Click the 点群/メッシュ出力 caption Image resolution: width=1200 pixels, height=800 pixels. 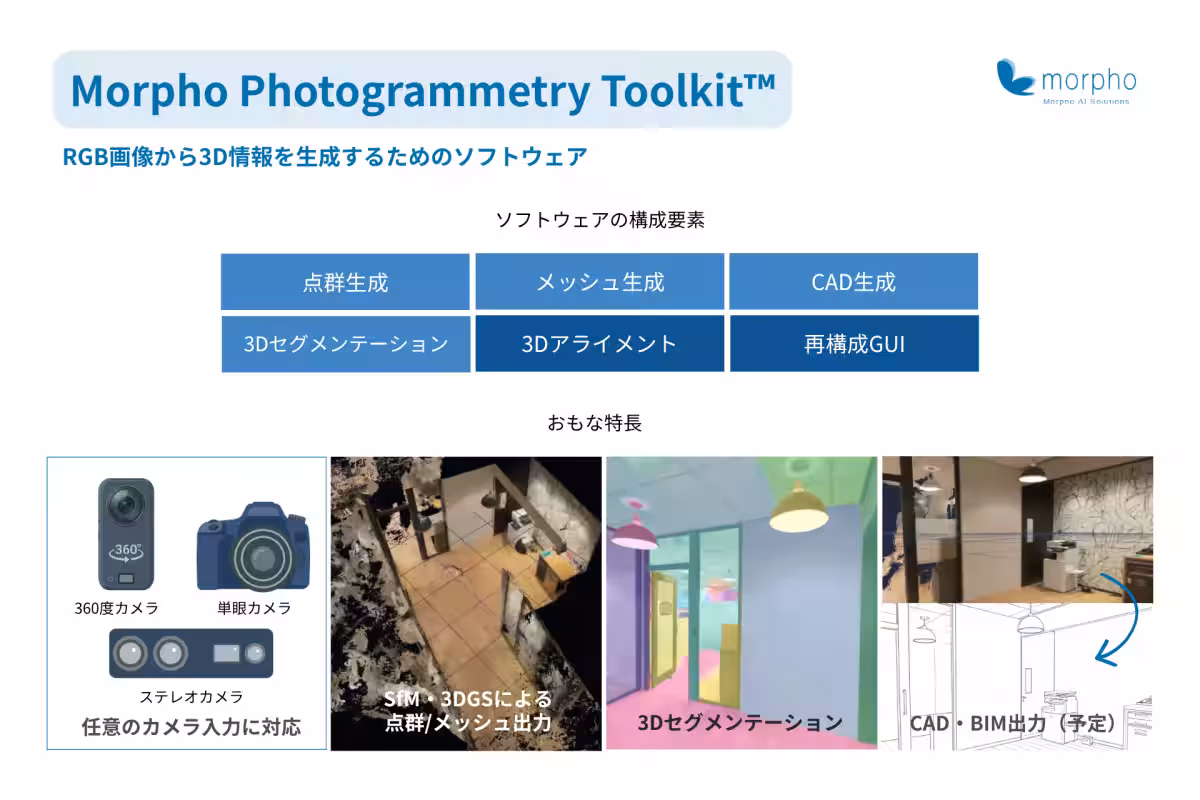(468, 722)
